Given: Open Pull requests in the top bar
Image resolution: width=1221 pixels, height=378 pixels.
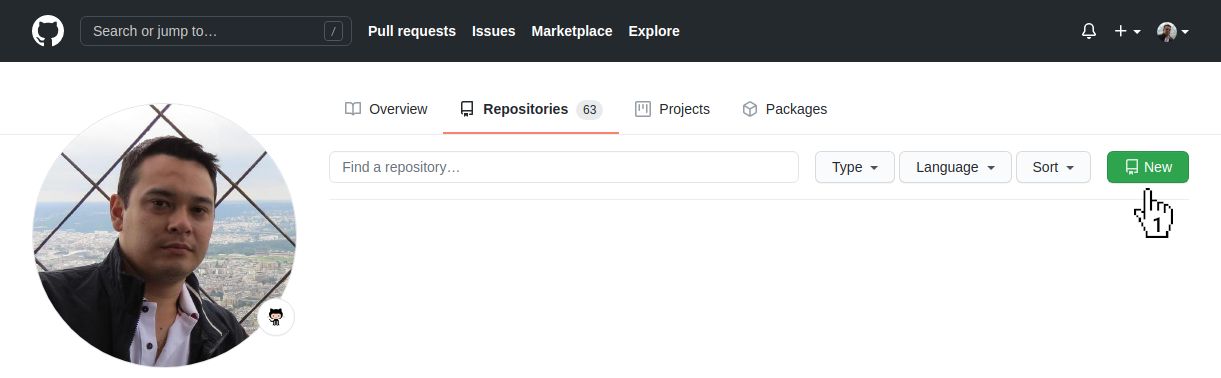Looking at the screenshot, I should (412, 31).
